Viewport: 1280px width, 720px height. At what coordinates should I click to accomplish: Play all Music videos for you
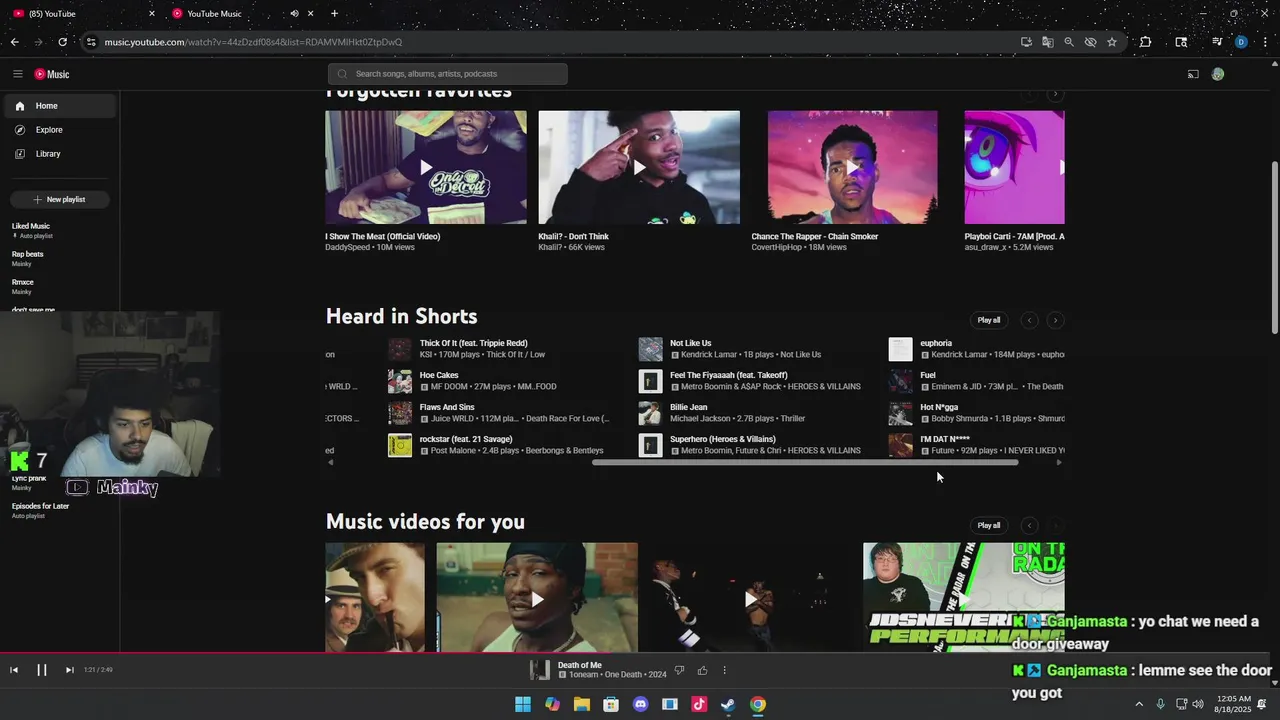(989, 525)
